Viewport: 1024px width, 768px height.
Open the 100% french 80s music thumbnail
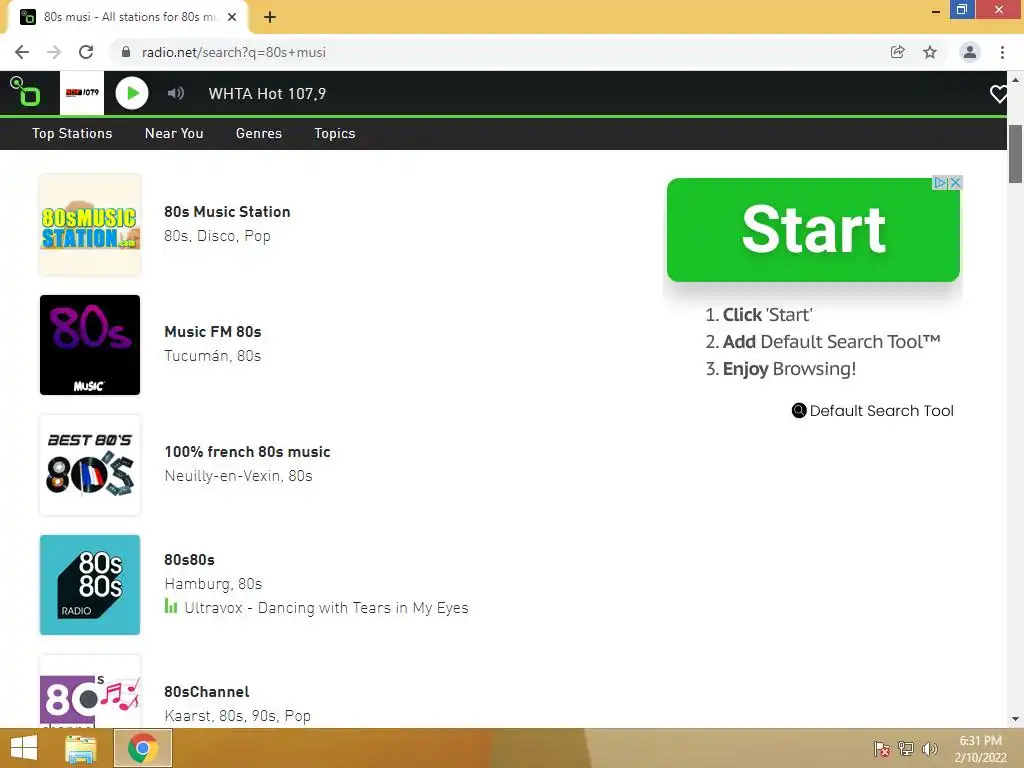tap(90, 465)
